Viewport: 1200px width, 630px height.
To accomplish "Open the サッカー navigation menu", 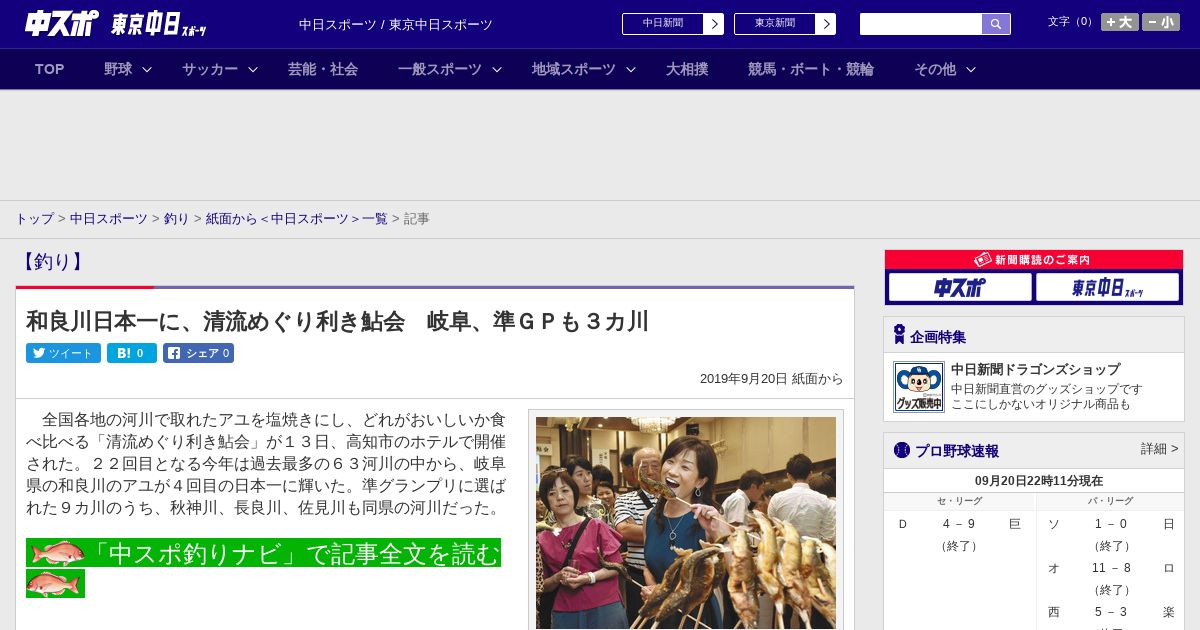I will [210, 69].
